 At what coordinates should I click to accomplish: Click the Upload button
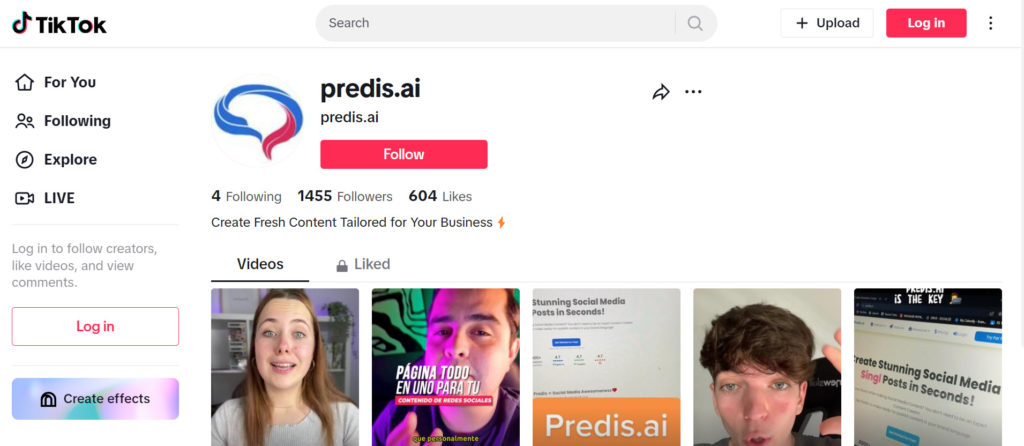pos(827,24)
